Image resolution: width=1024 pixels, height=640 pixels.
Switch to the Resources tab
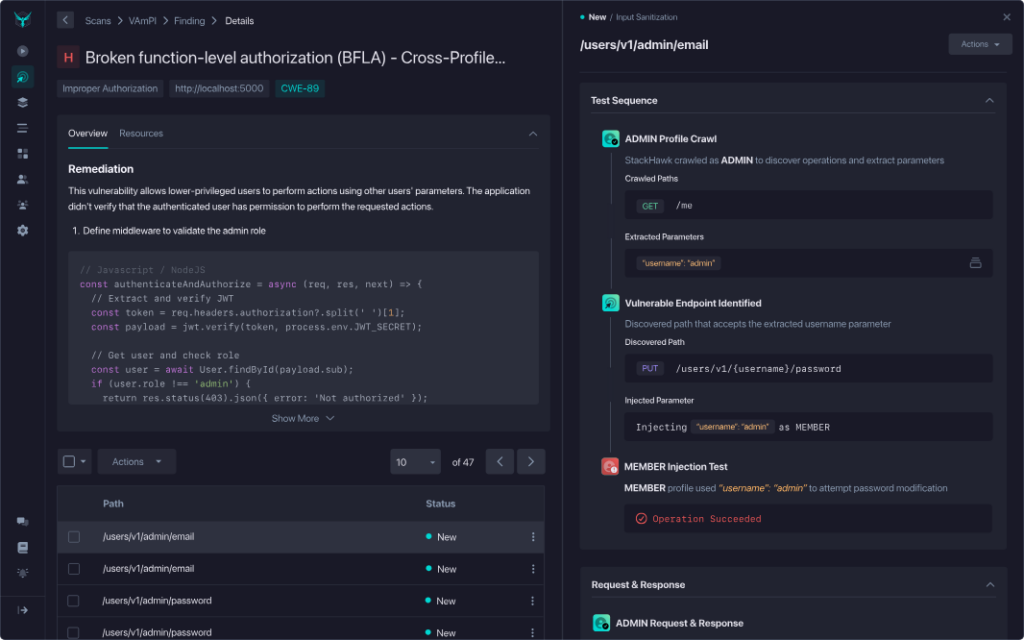141,132
